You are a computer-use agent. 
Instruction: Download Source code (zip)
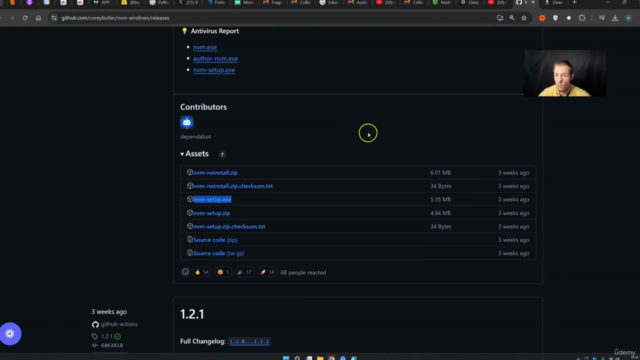(215, 240)
